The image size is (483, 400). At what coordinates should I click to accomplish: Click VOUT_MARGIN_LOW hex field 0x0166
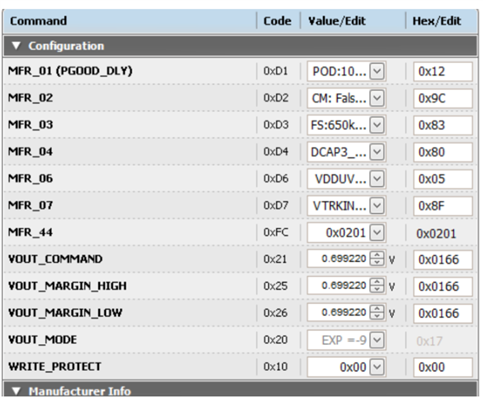pos(443,314)
